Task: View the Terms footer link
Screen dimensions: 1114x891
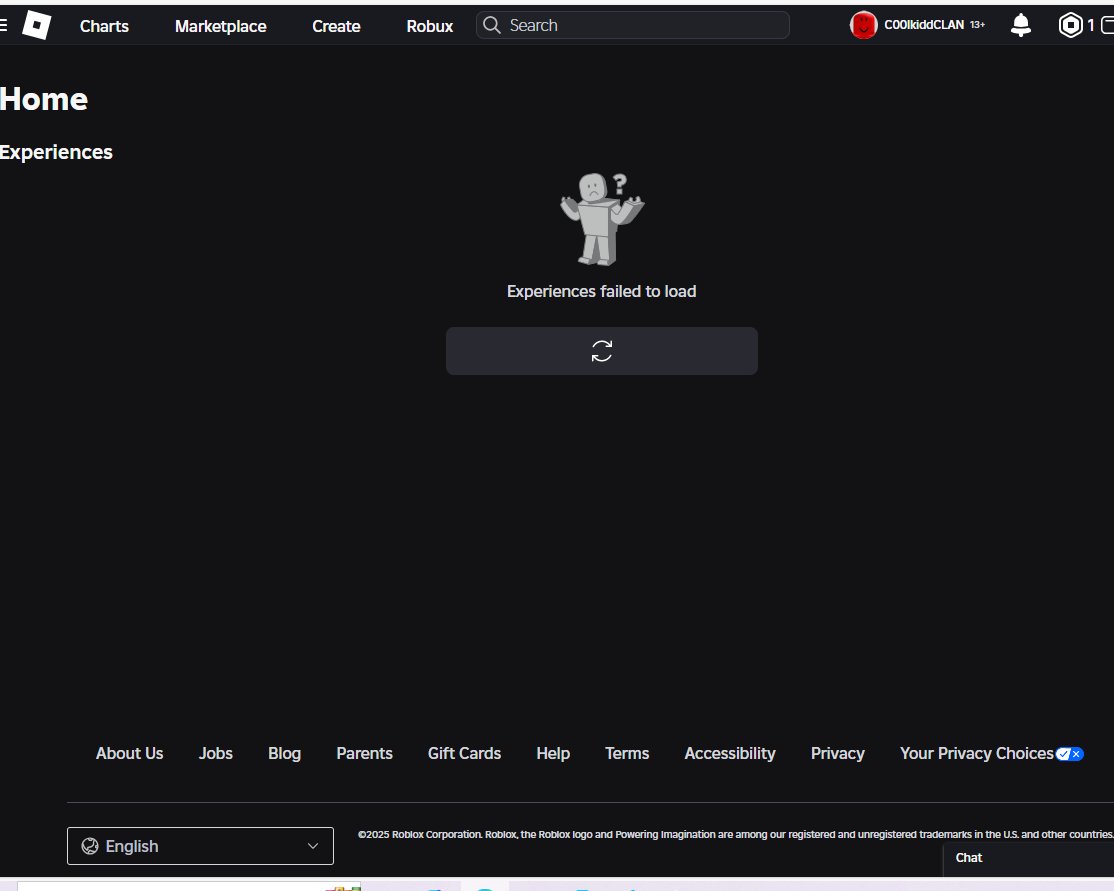Action: (627, 753)
